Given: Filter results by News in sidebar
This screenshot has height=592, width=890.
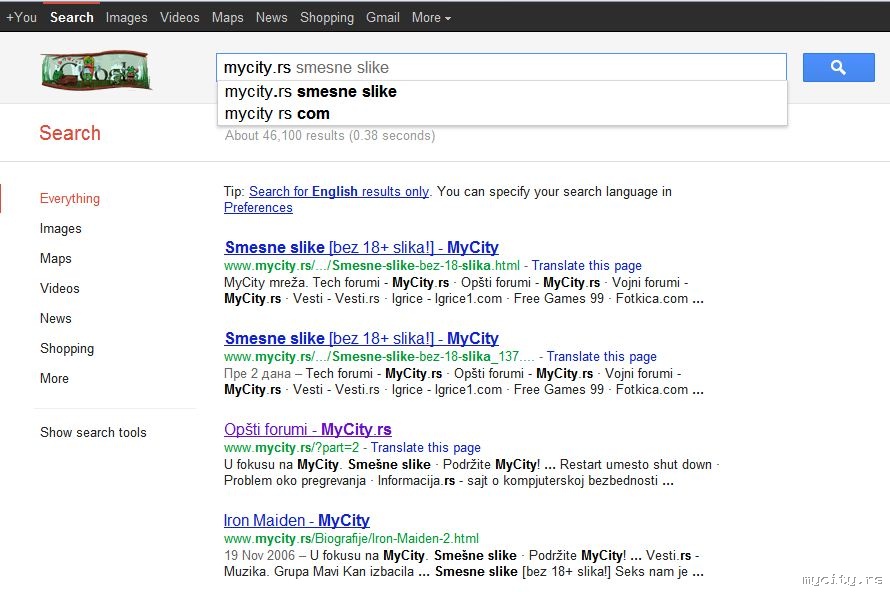Looking at the screenshot, I should (x=56, y=318).
